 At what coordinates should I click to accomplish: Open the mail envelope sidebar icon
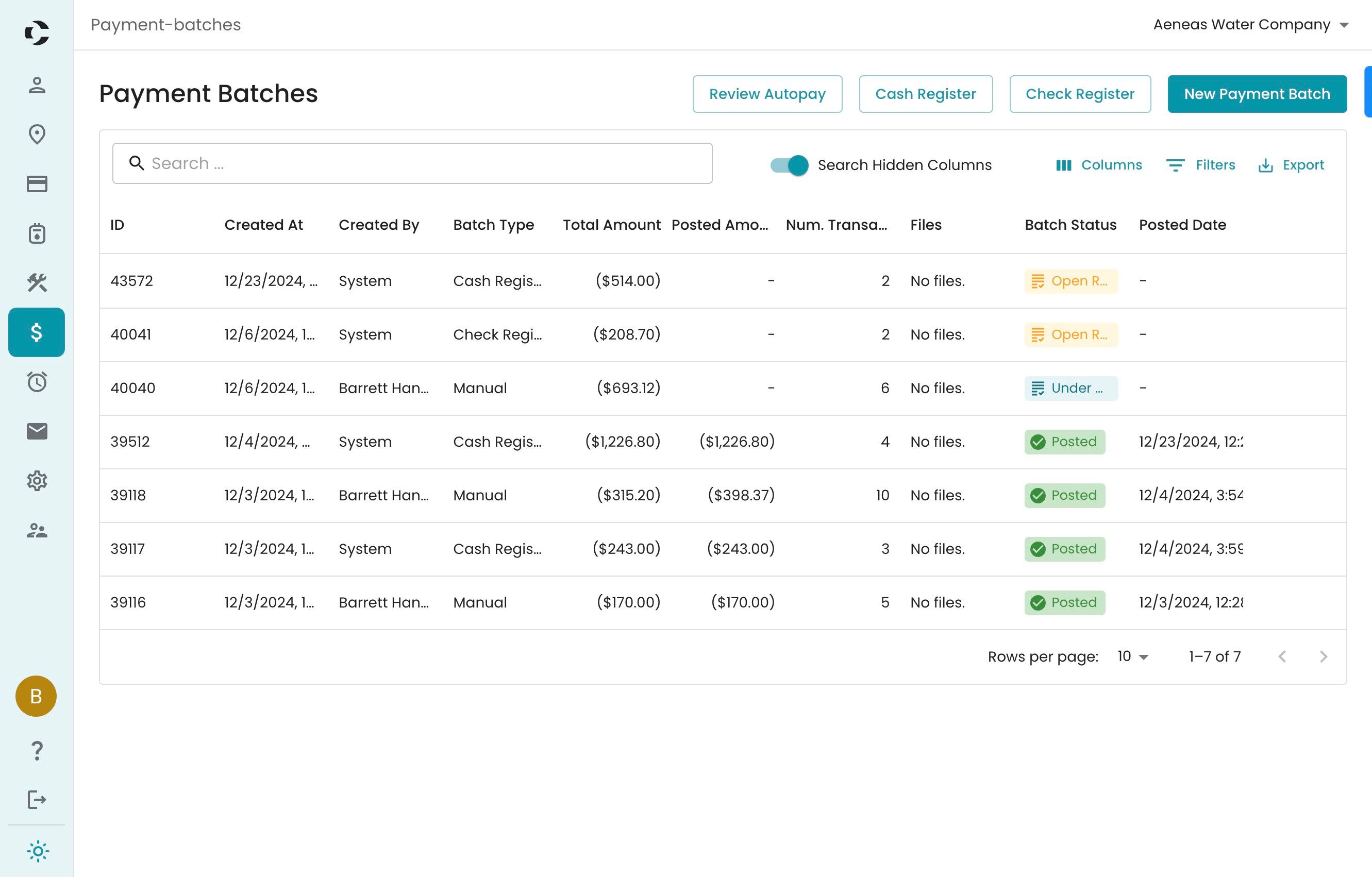coord(37,431)
